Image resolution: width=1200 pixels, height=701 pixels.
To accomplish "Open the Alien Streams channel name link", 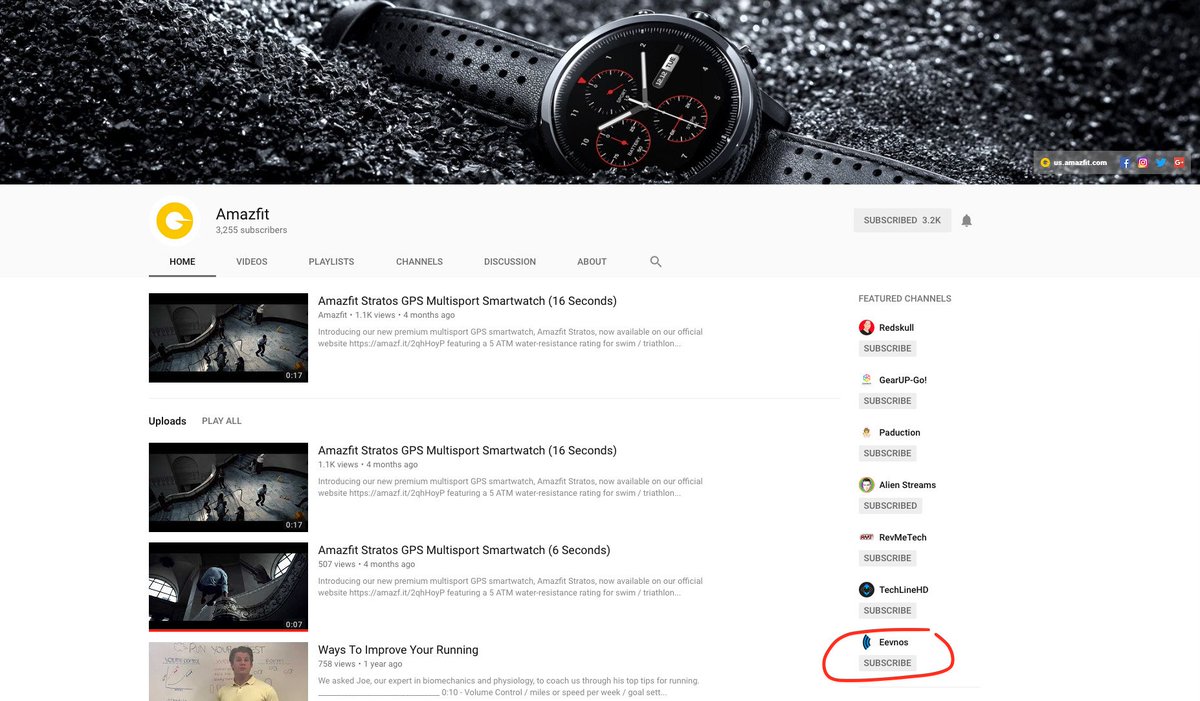I will (907, 485).
